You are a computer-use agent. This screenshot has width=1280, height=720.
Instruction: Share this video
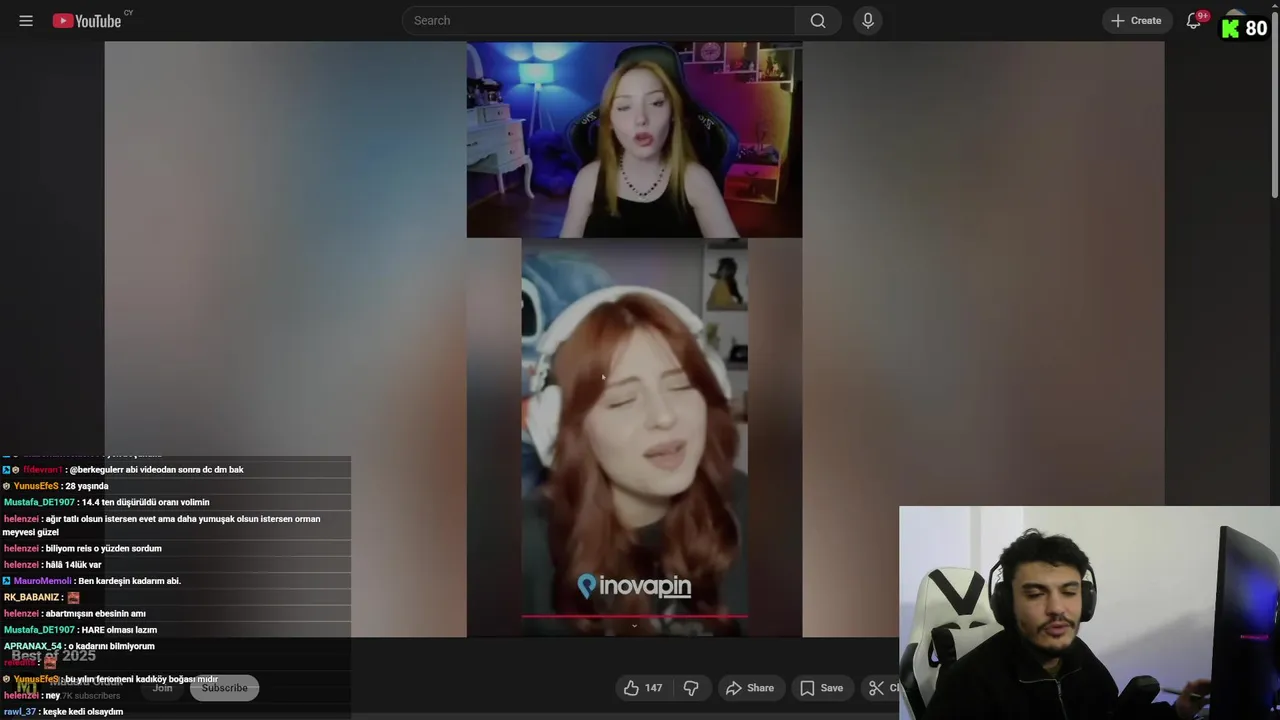pyautogui.click(x=750, y=688)
